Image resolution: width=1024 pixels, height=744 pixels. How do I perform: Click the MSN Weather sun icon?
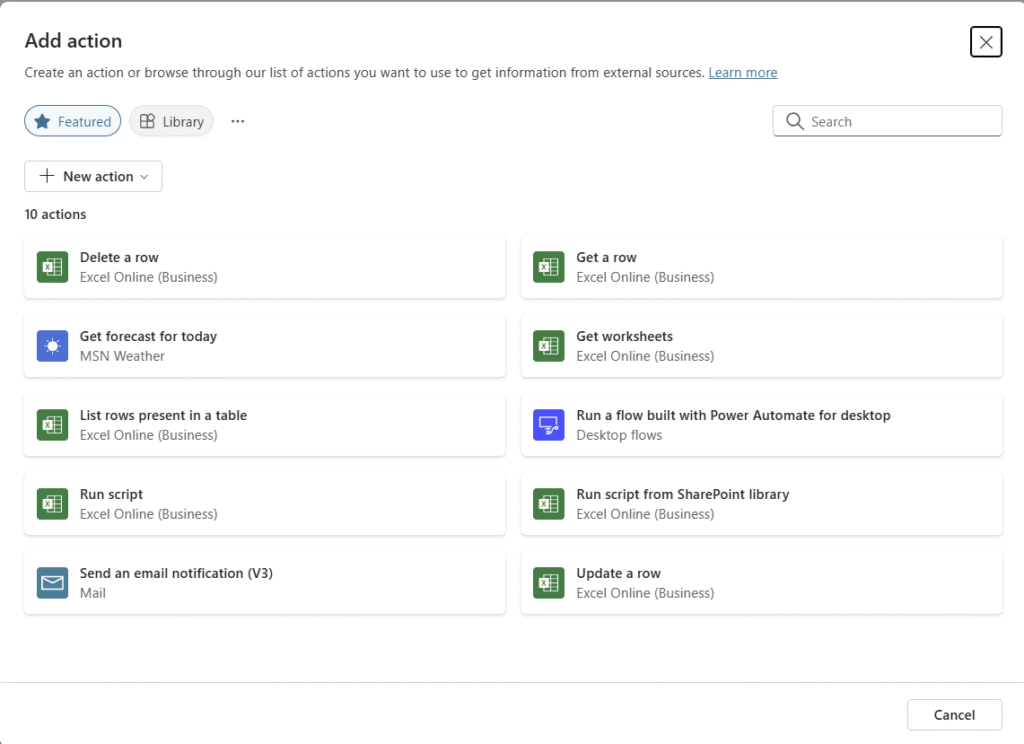point(52,346)
